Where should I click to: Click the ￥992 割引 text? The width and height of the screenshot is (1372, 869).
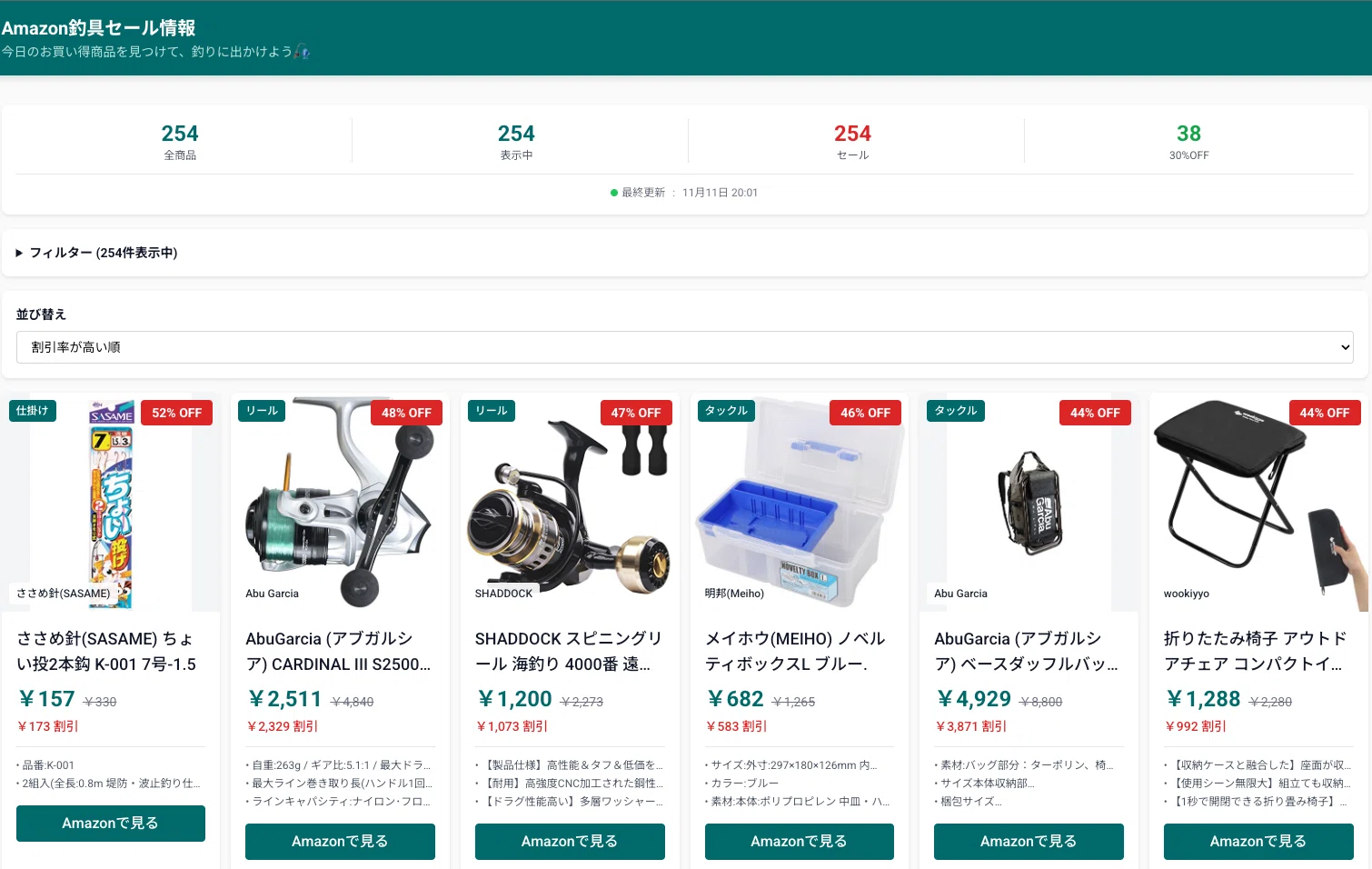point(1195,726)
